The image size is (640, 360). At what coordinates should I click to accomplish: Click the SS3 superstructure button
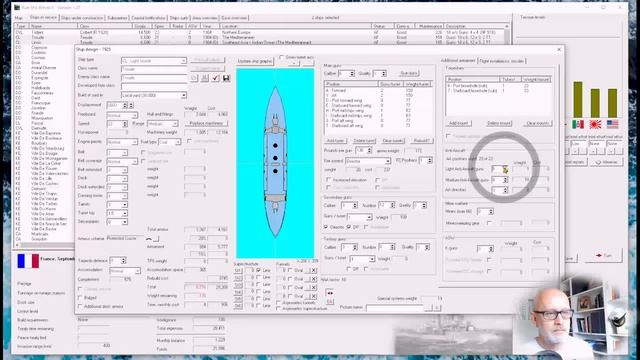point(238,285)
